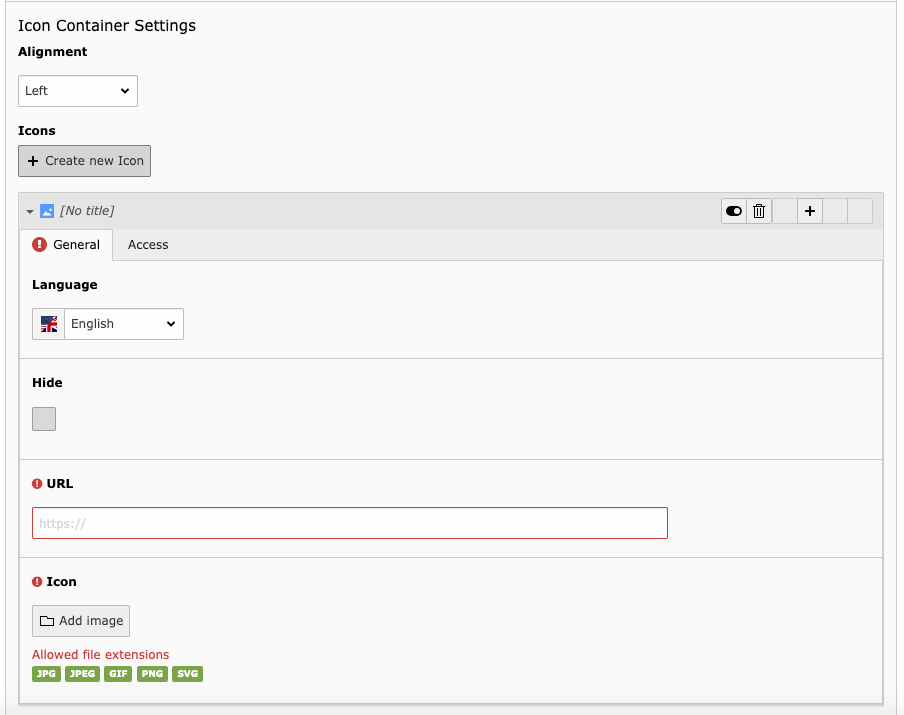Image resolution: width=904 pixels, height=715 pixels.
Task: Collapse the No title record with the arrow
Action: tap(30, 212)
